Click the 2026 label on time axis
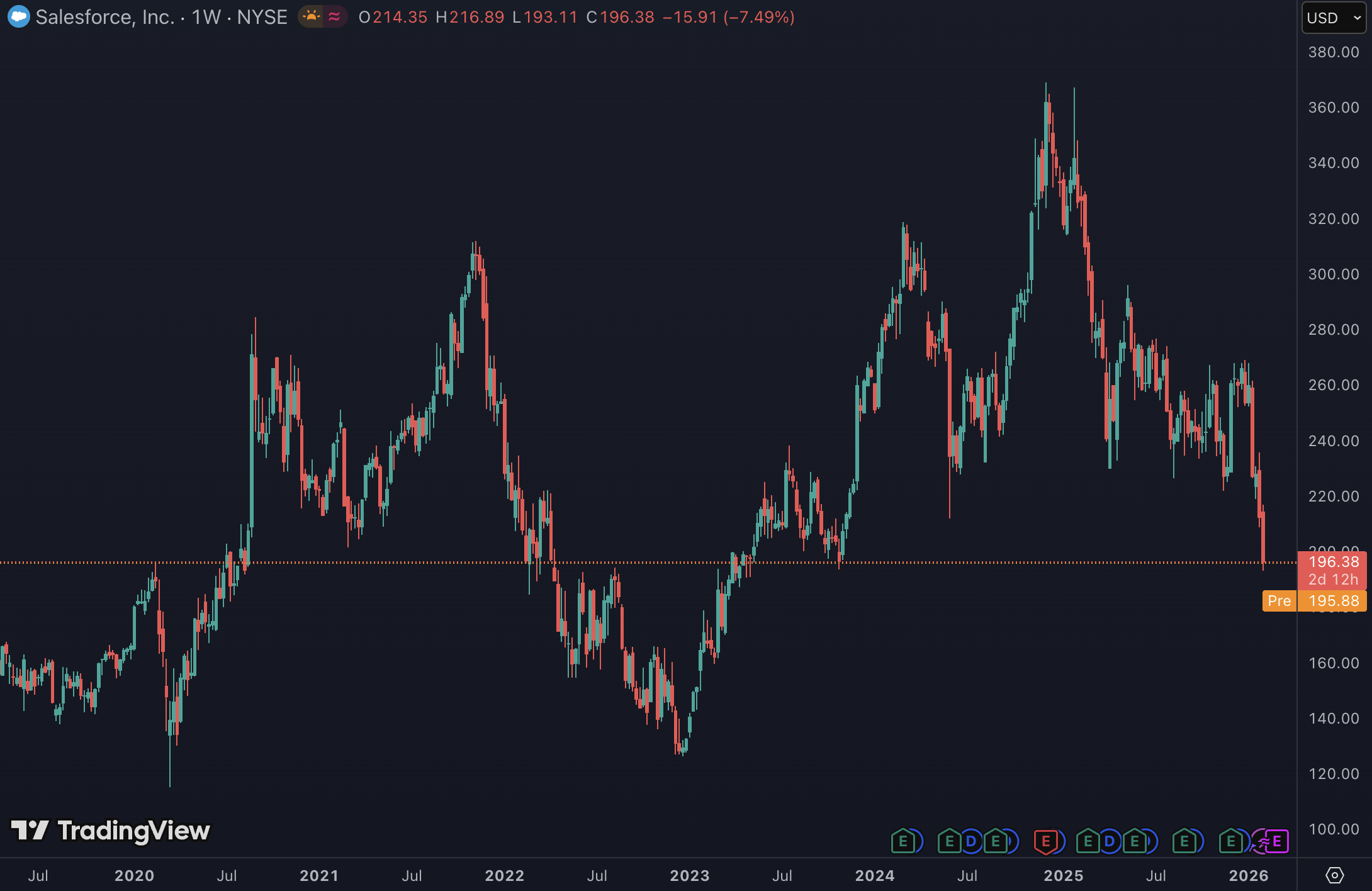Image resolution: width=1372 pixels, height=891 pixels. pyautogui.click(x=1249, y=876)
